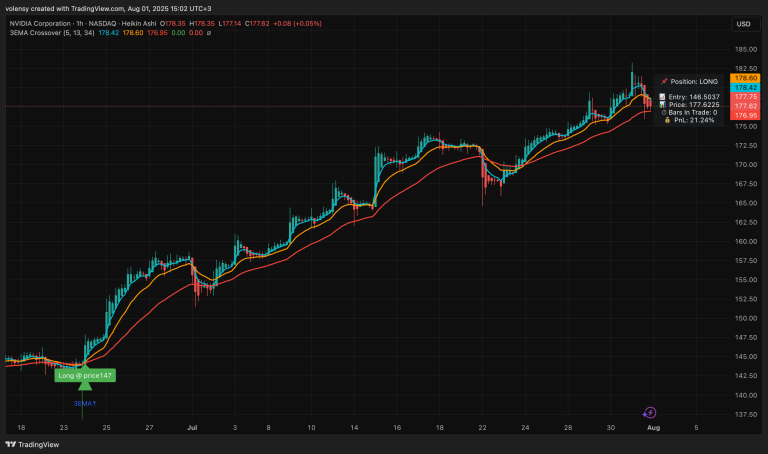Click 'NASDAQ' exchange name in the legend
This screenshot has height=454, width=768.
click(102, 24)
